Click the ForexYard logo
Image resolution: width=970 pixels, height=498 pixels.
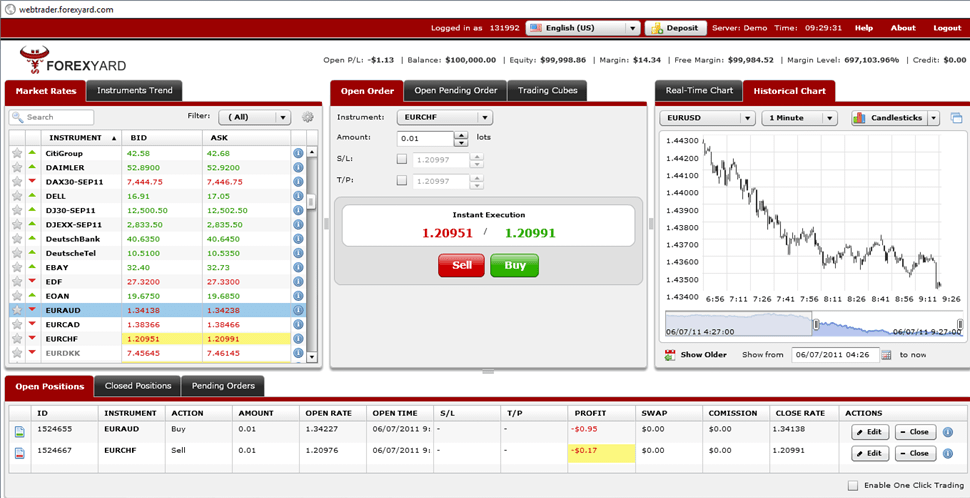pos(72,61)
